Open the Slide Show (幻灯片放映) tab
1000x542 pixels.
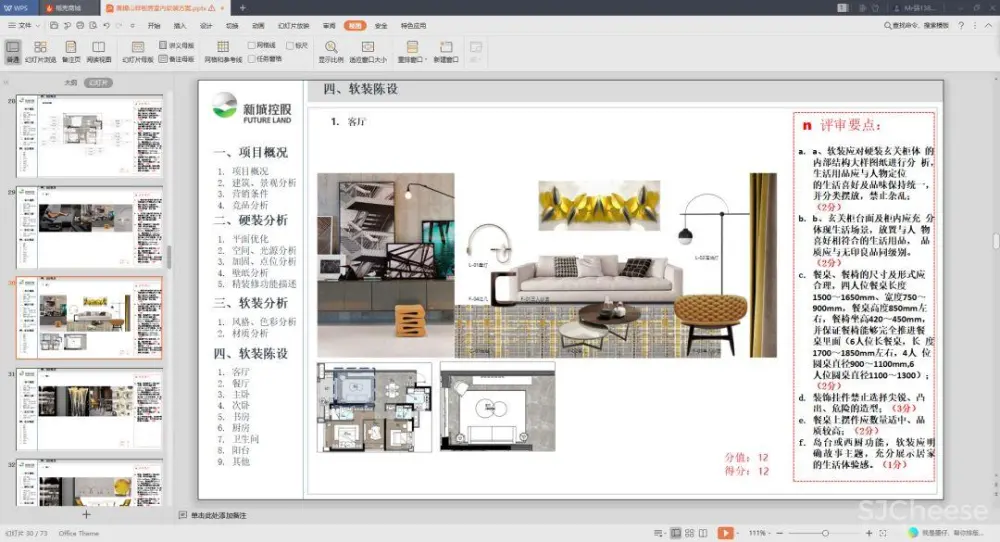coord(293,25)
